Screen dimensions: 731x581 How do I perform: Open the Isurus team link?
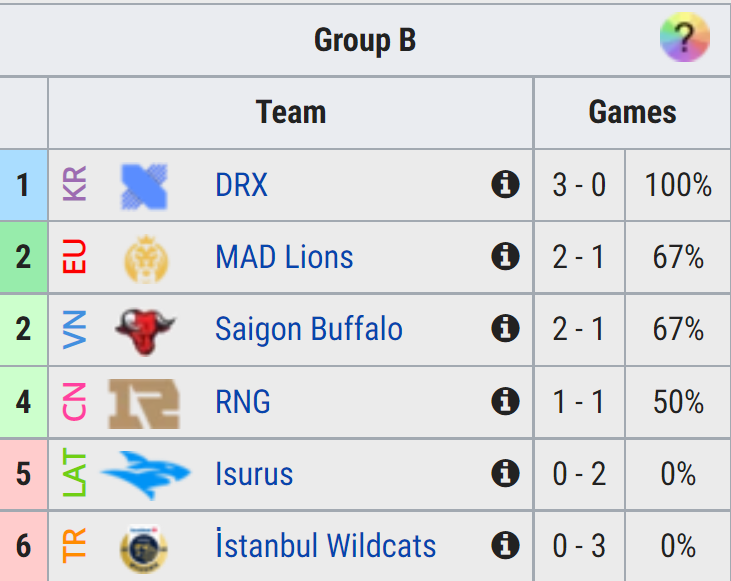(254, 474)
